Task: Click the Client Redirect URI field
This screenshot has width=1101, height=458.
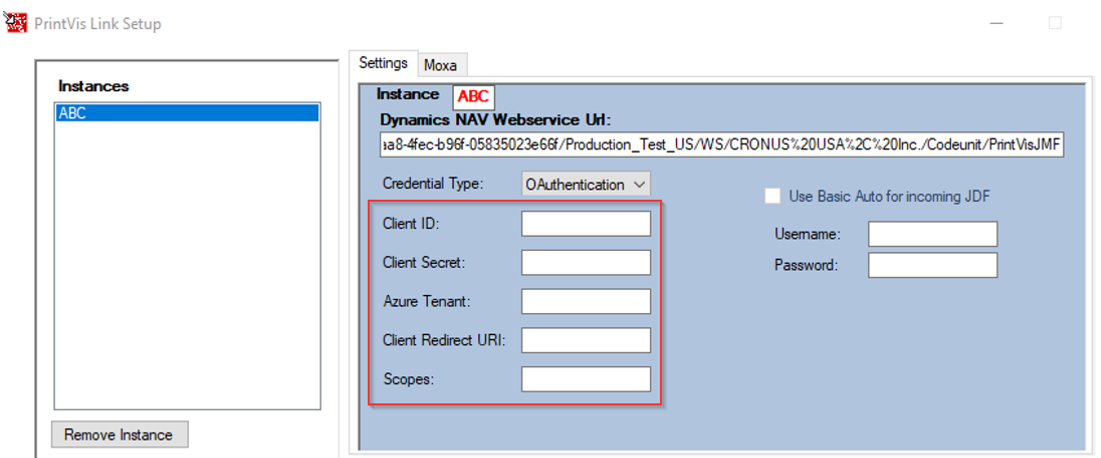Action: pos(585,340)
